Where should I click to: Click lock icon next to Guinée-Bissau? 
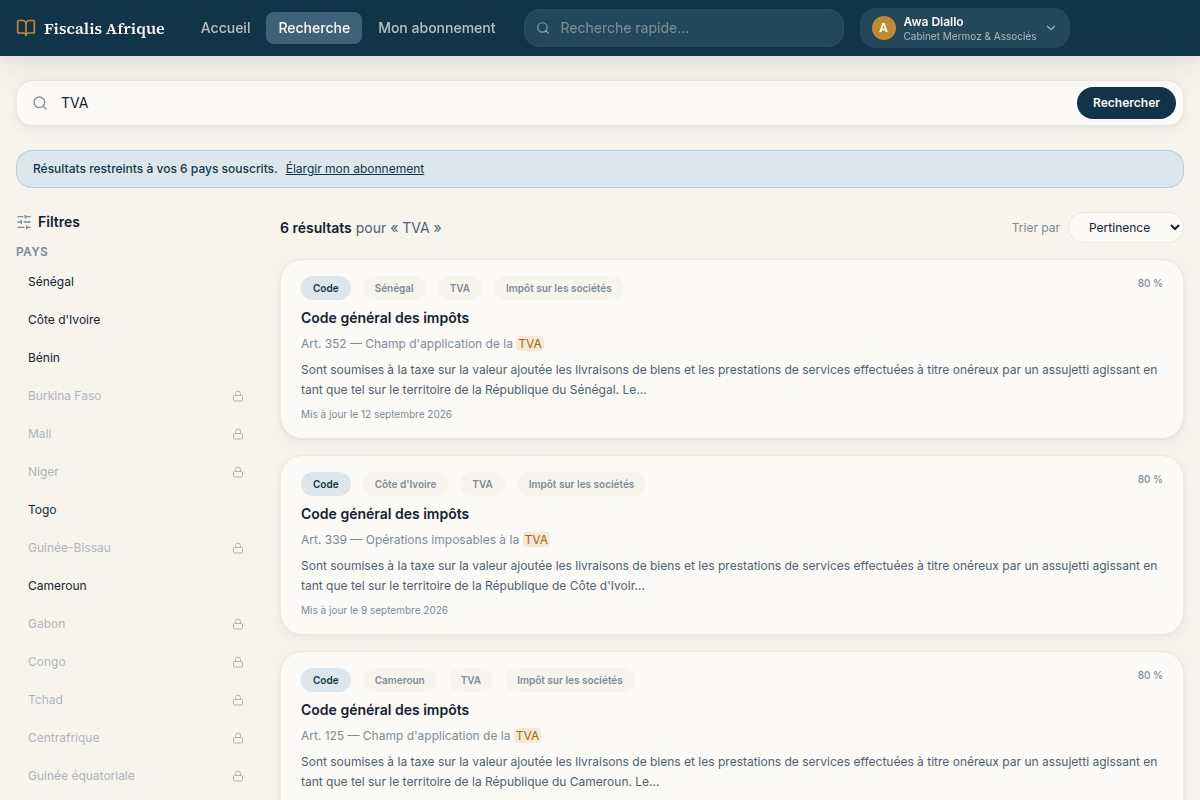coord(238,548)
